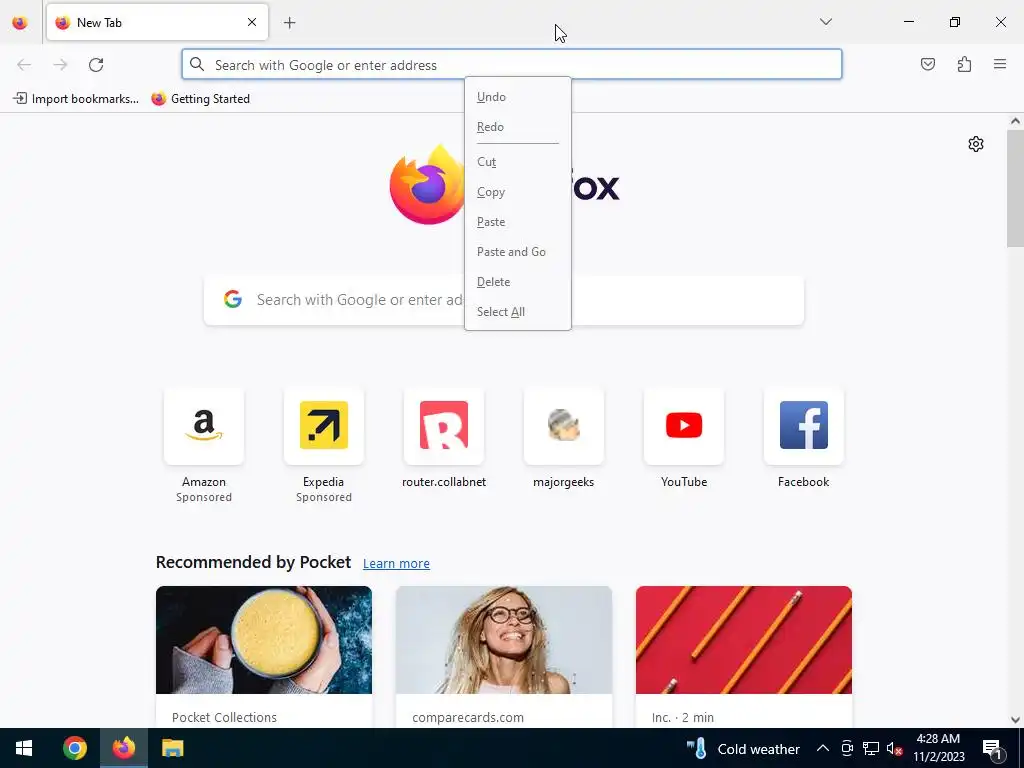Click the browser forward arrow
1024x768 pixels.
coord(60,65)
